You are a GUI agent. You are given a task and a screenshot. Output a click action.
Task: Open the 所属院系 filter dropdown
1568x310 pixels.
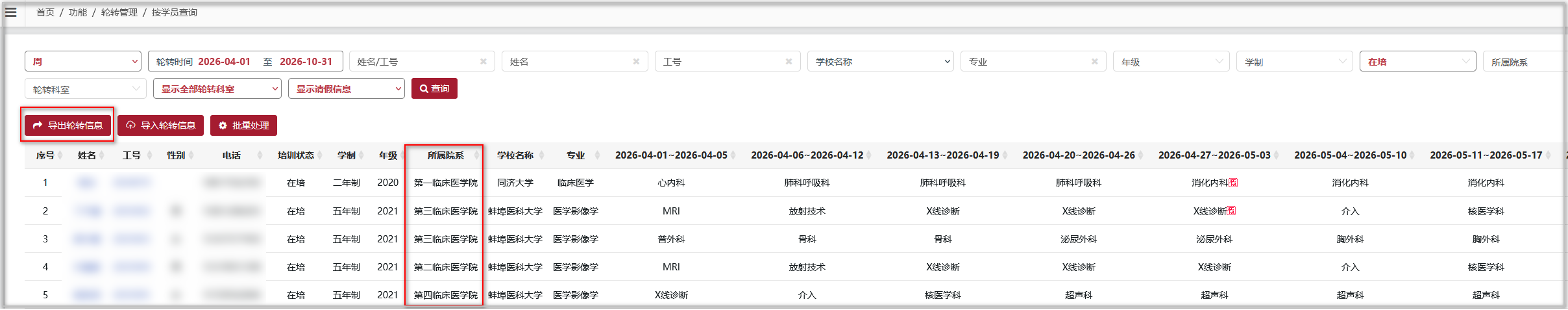click(x=1525, y=62)
